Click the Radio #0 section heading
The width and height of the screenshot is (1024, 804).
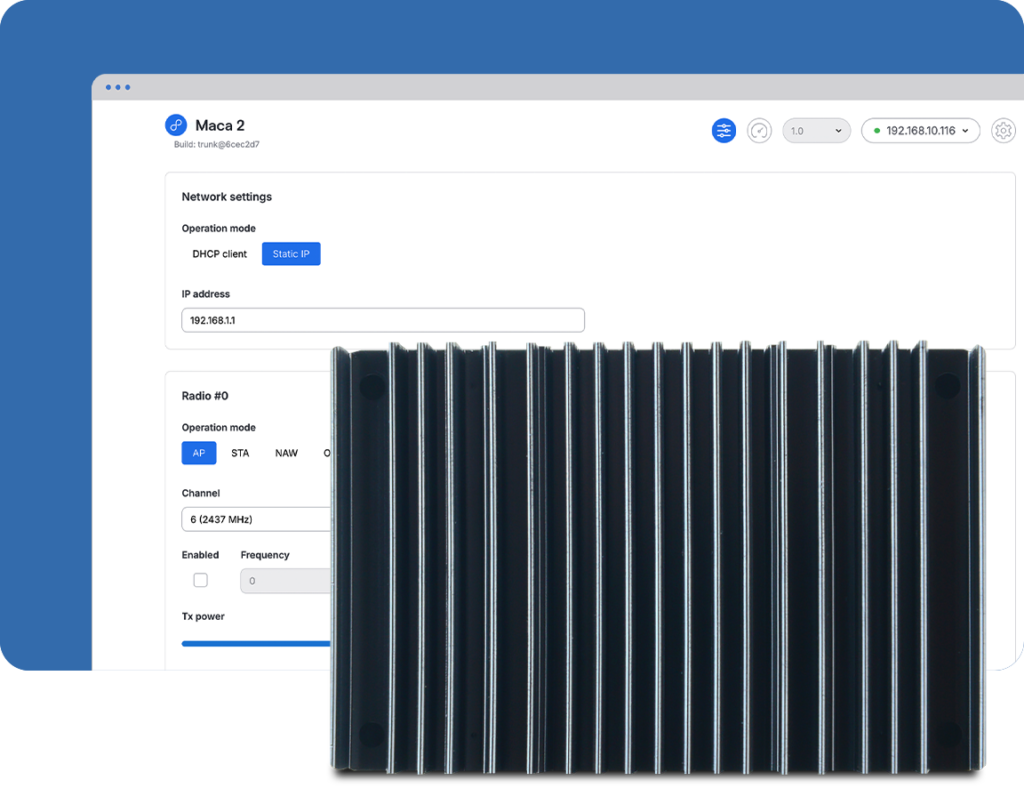pos(205,396)
